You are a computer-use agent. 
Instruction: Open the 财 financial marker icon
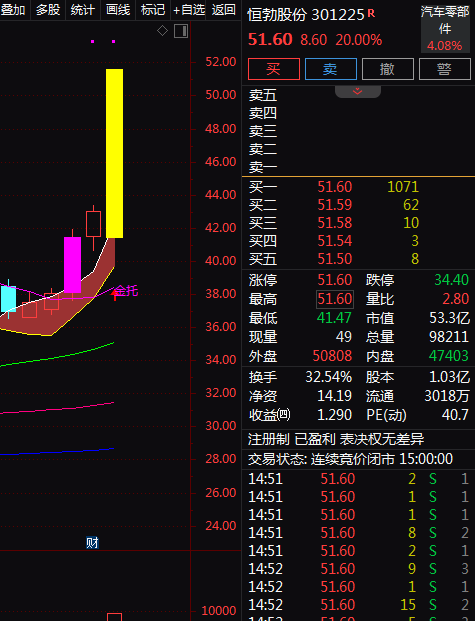tap(92, 542)
